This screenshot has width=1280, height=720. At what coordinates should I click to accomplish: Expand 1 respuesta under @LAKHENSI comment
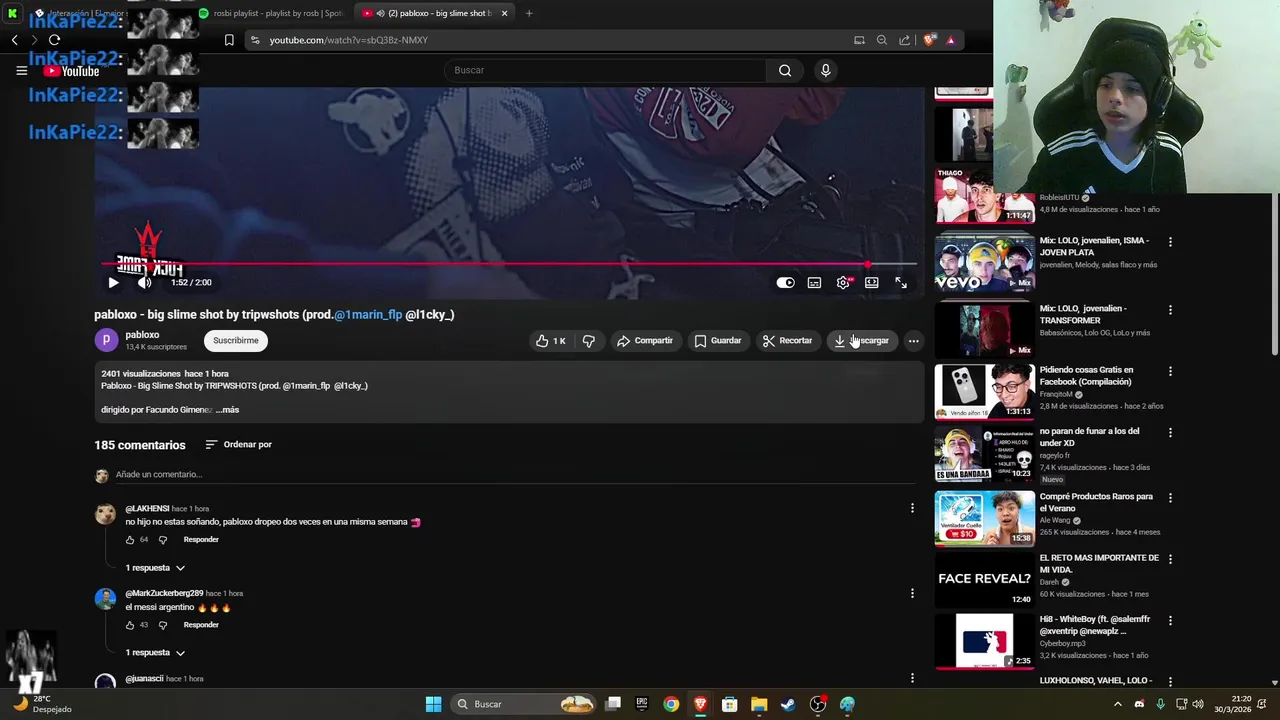click(x=155, y=568)
